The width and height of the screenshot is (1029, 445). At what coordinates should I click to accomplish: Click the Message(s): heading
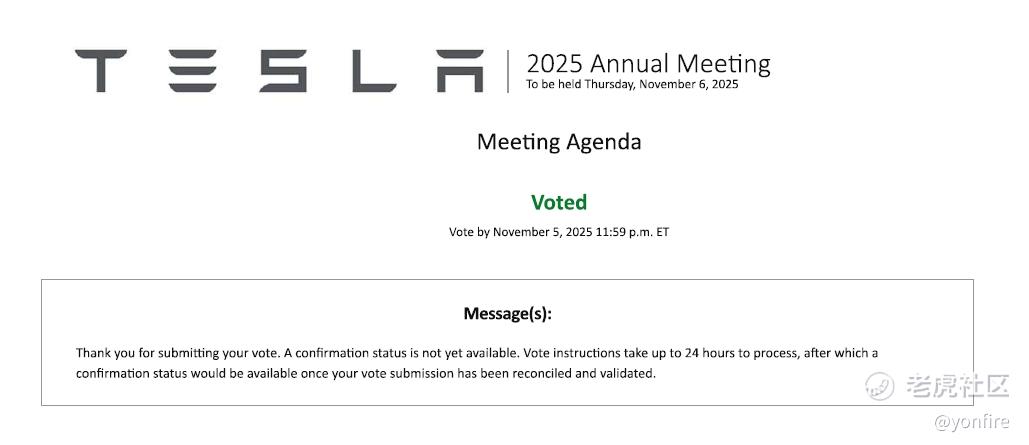pyautogui.click(x=508, y=314)
